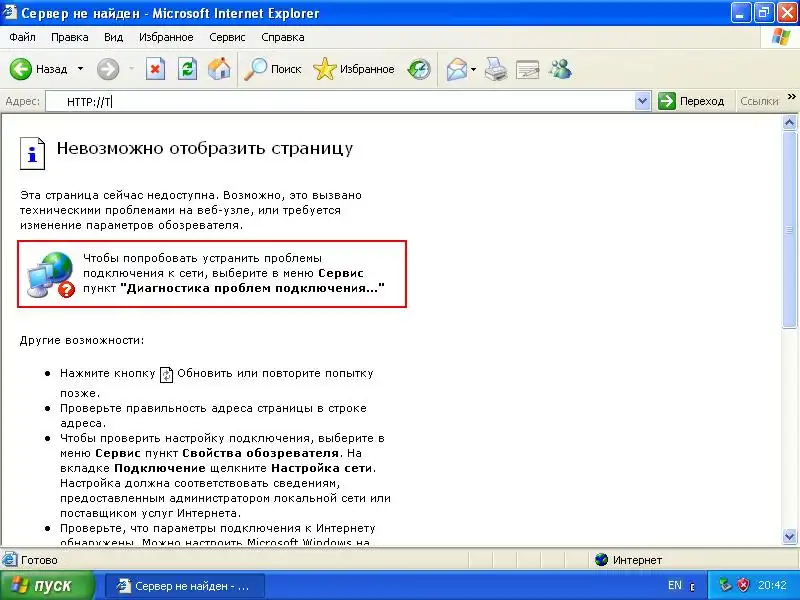Switch the EN language indicator

674,585
